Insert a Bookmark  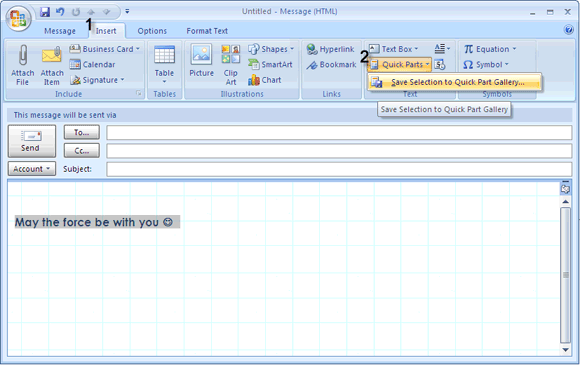331,64
